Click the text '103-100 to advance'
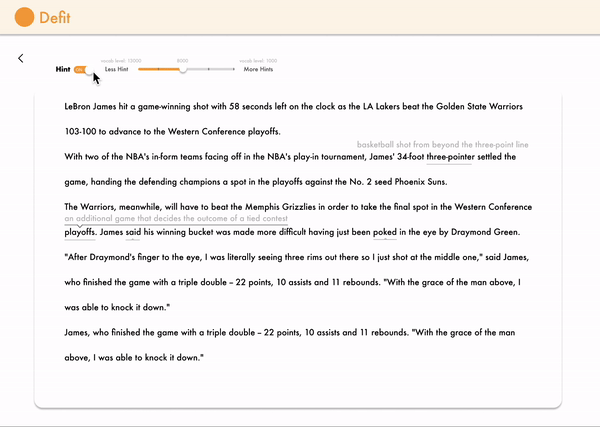 [x=103, y=132]
